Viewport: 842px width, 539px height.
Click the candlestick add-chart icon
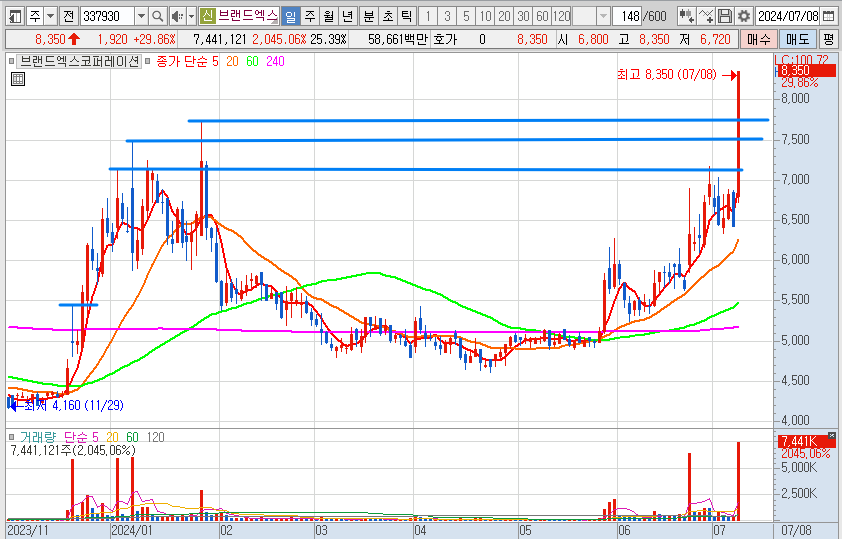click(x=686, y=16)
